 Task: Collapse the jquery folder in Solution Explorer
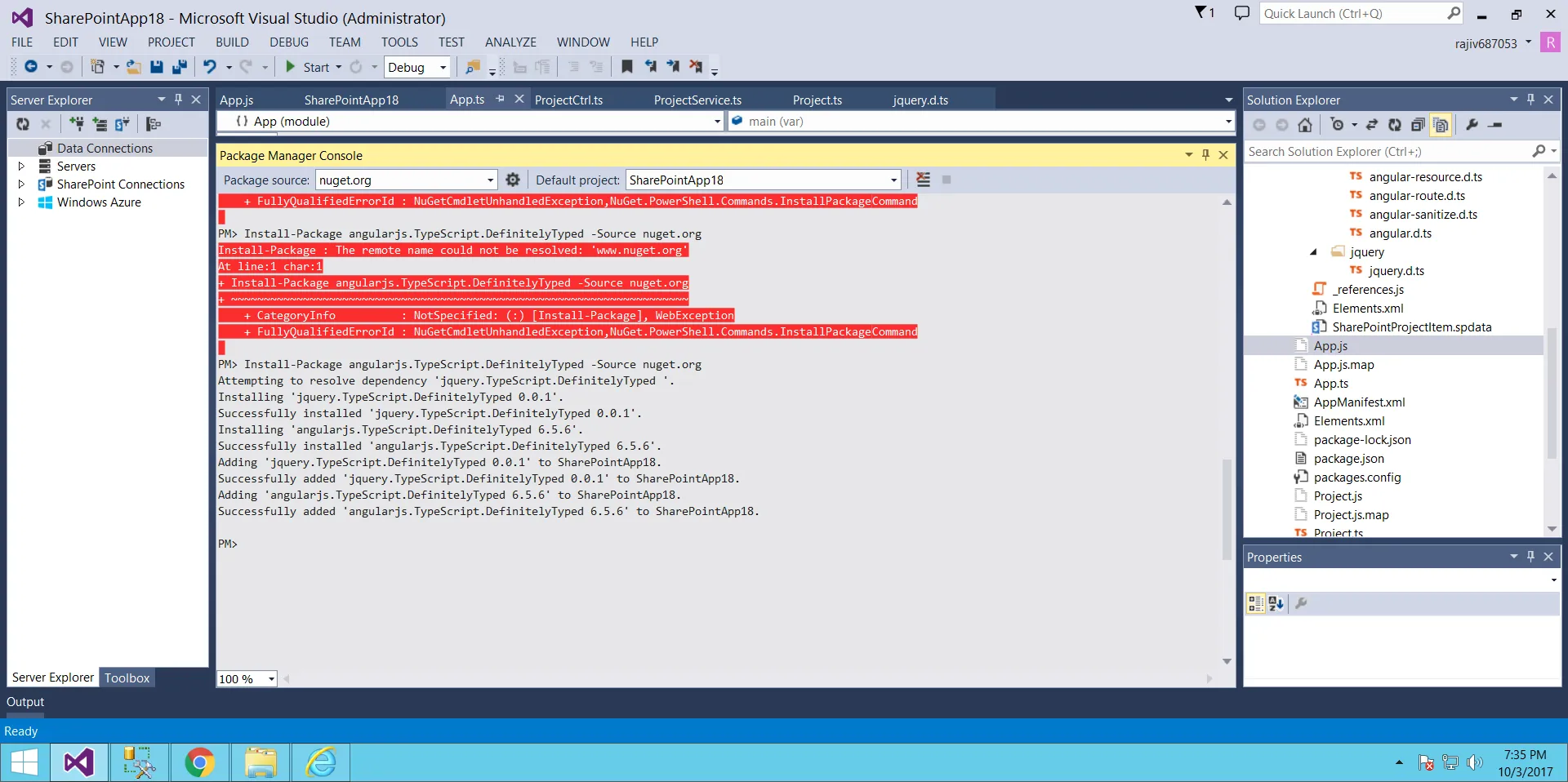pos(1313,252)
